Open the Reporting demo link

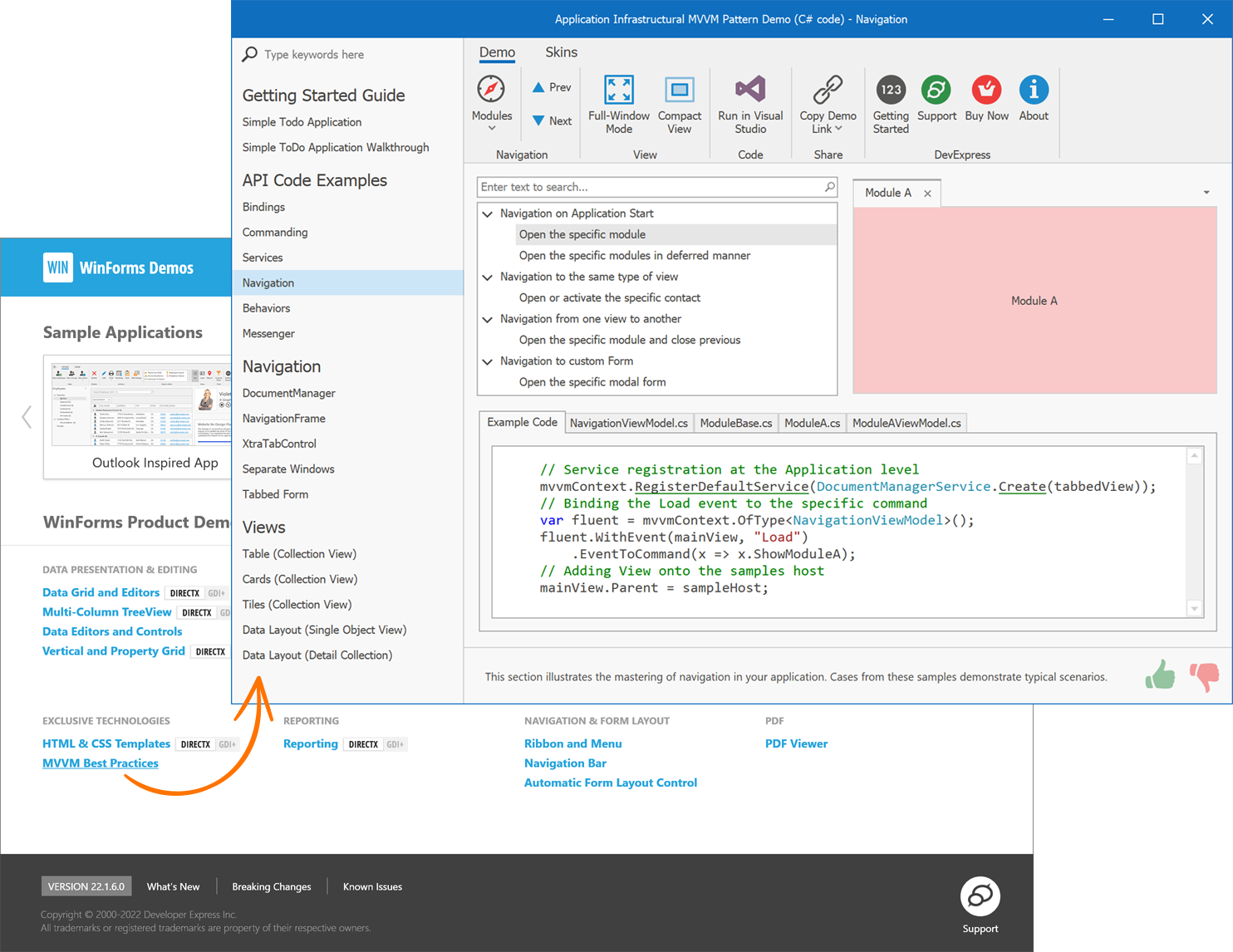click(x=311, y=743)
